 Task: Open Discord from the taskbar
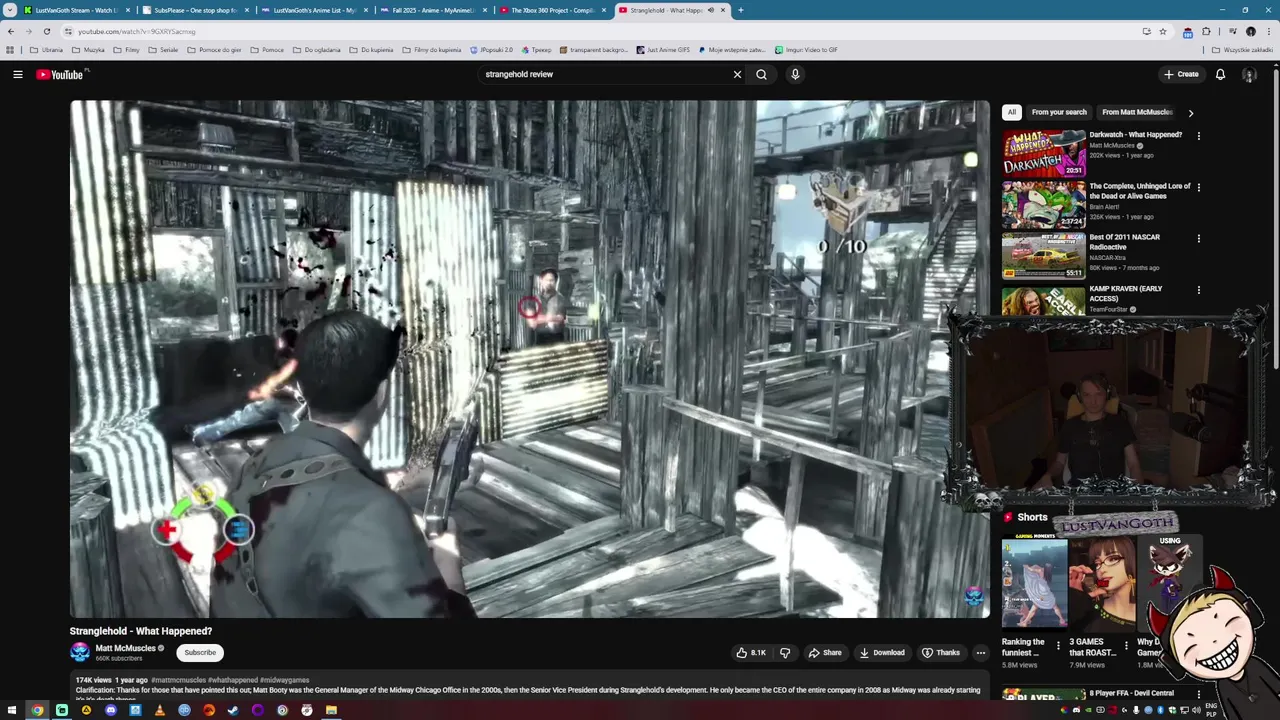coord(111,710)
